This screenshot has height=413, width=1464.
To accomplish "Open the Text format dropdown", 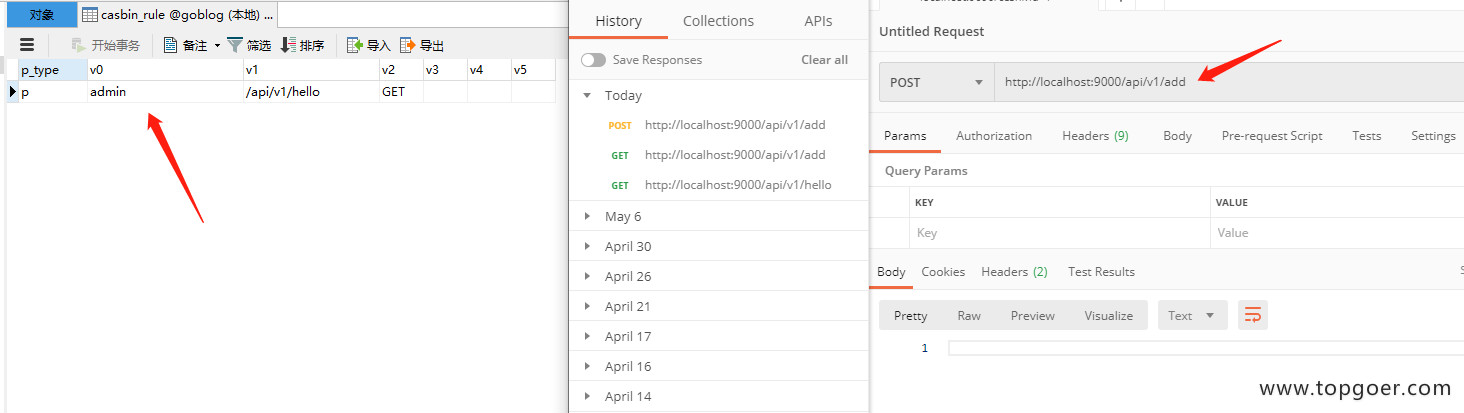I will (x=1192, y=315).
